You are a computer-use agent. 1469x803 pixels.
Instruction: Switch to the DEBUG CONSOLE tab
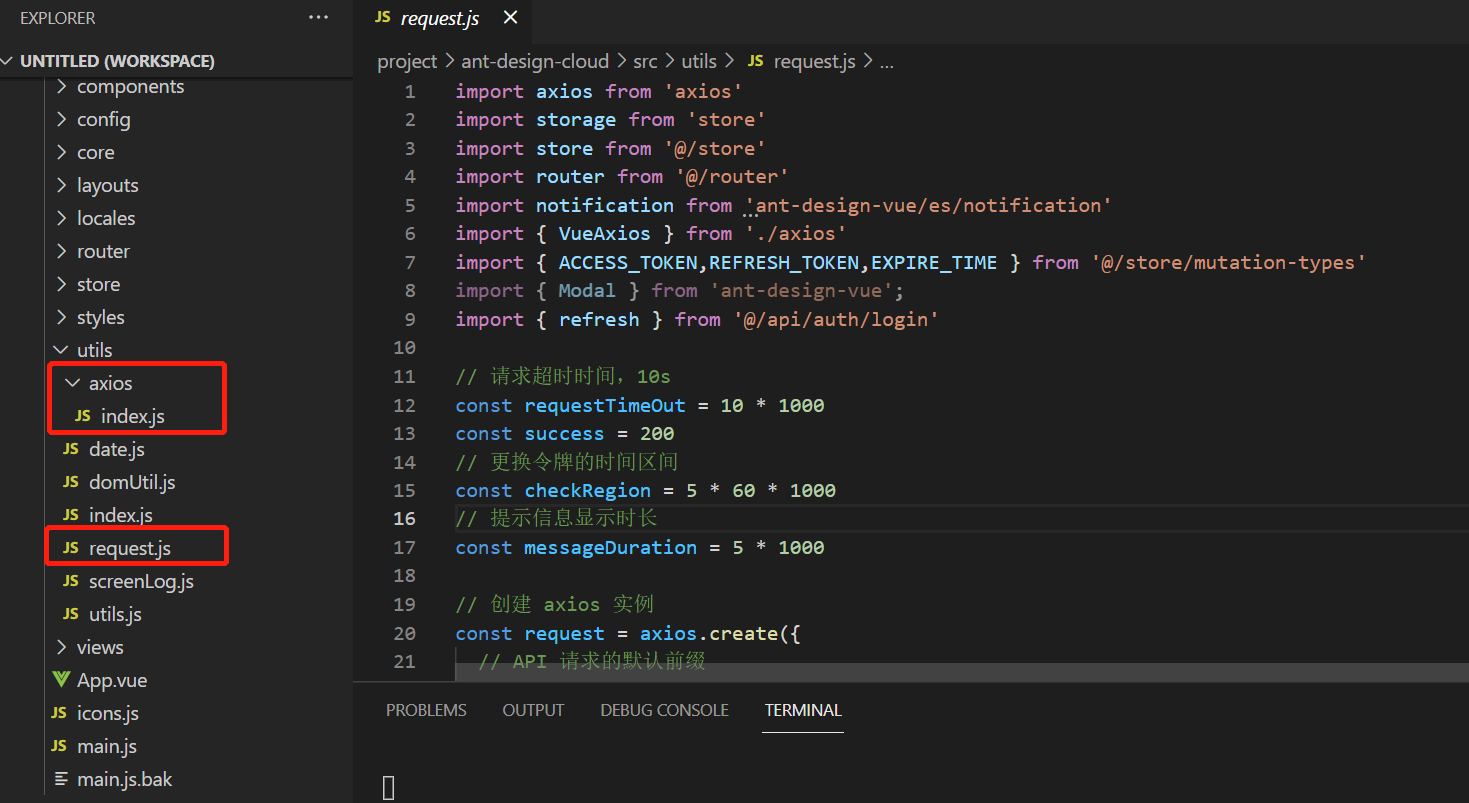tap(664, 710)
